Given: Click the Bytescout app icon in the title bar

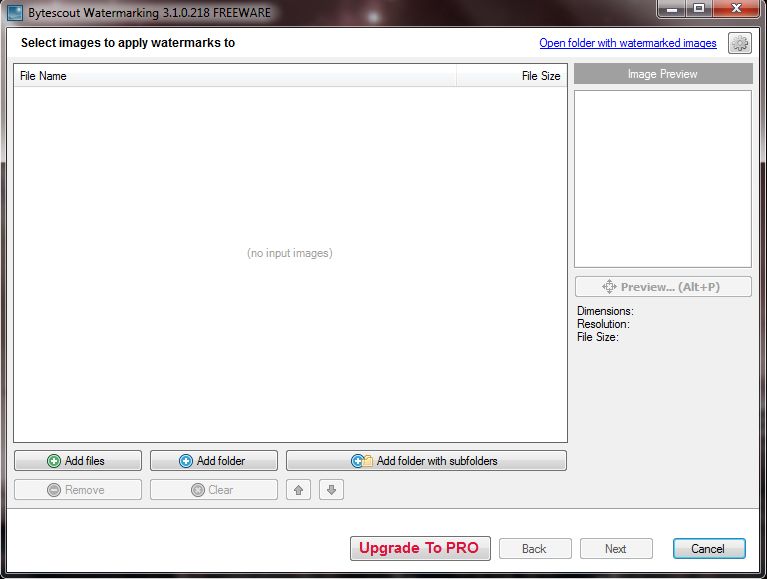Looking at the screenshot, I should (x=15, y=12).
